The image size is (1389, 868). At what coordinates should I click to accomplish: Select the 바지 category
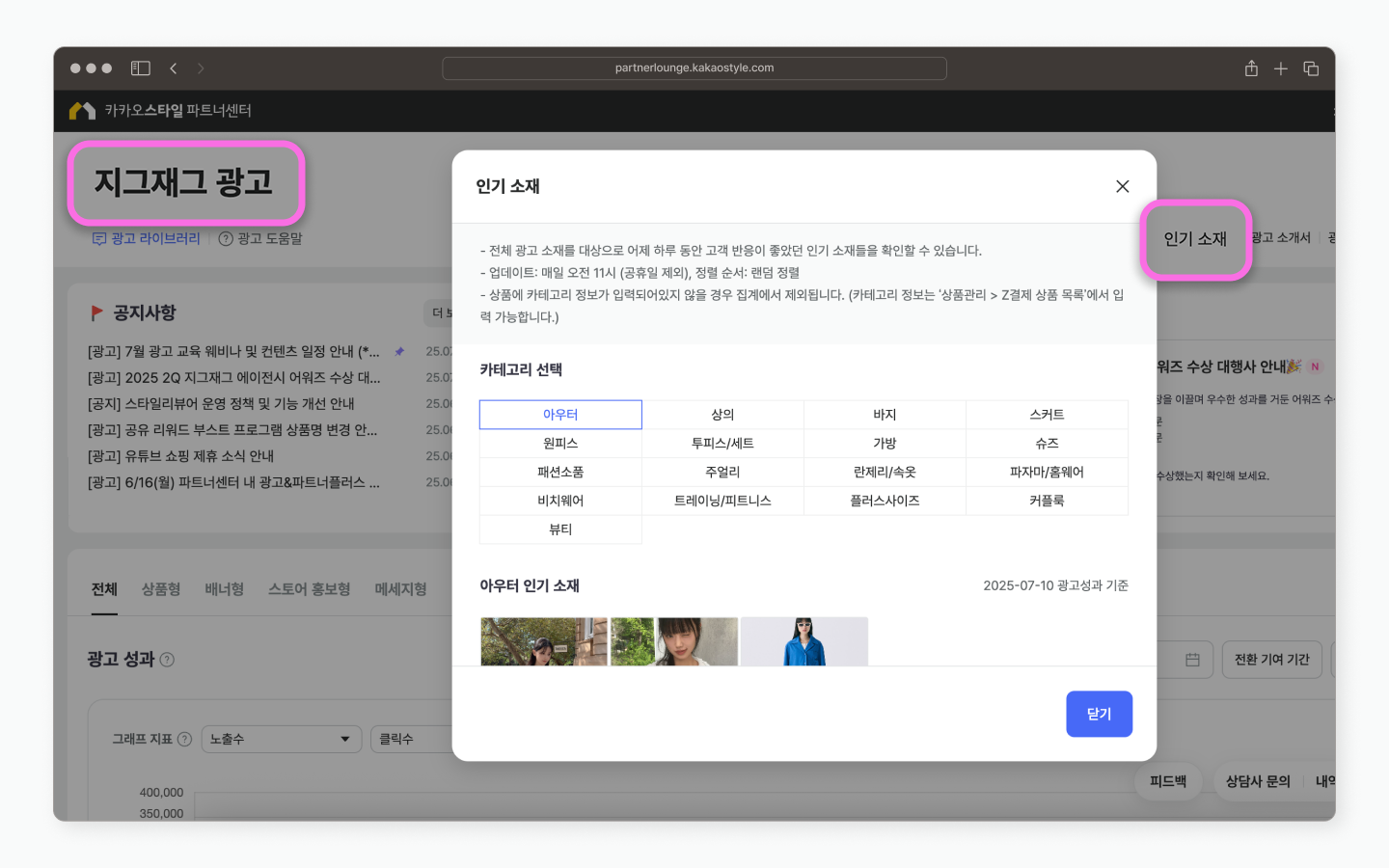pos(885,415)
